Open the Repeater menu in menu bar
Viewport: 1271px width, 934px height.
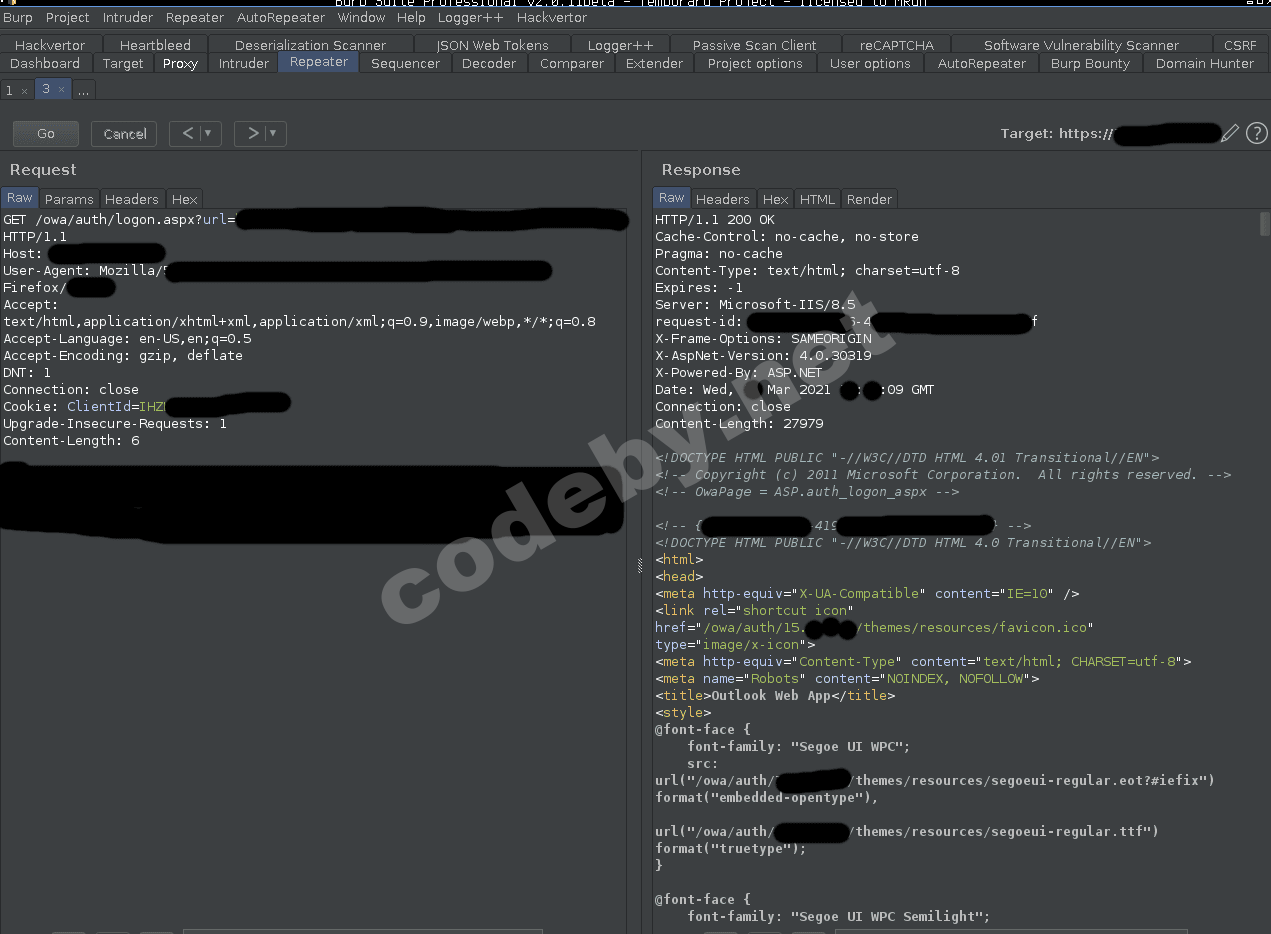[195, 17]
